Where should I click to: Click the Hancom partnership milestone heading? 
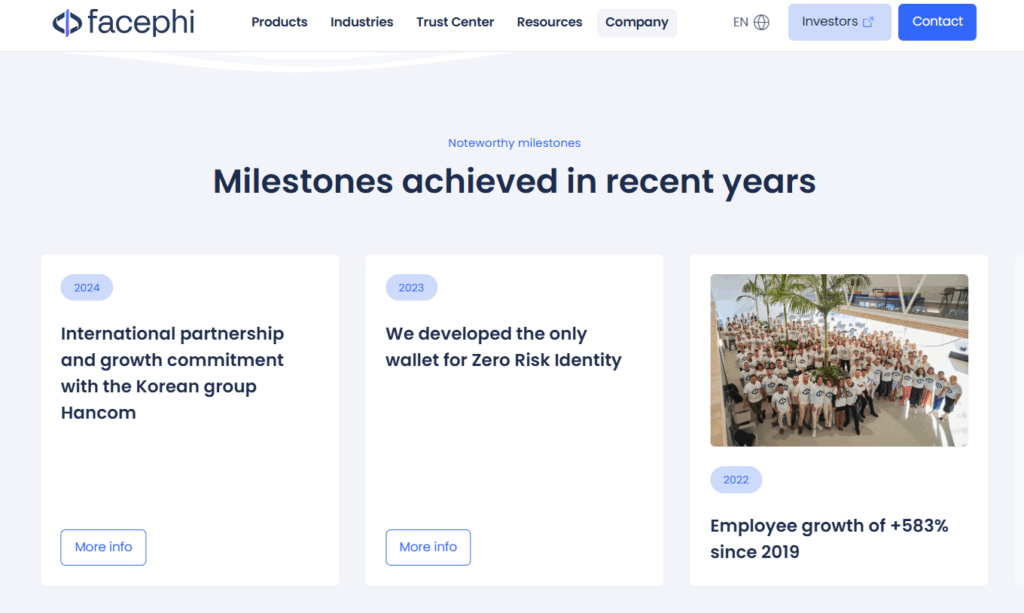pyautogui.click(x=172, y=373)
